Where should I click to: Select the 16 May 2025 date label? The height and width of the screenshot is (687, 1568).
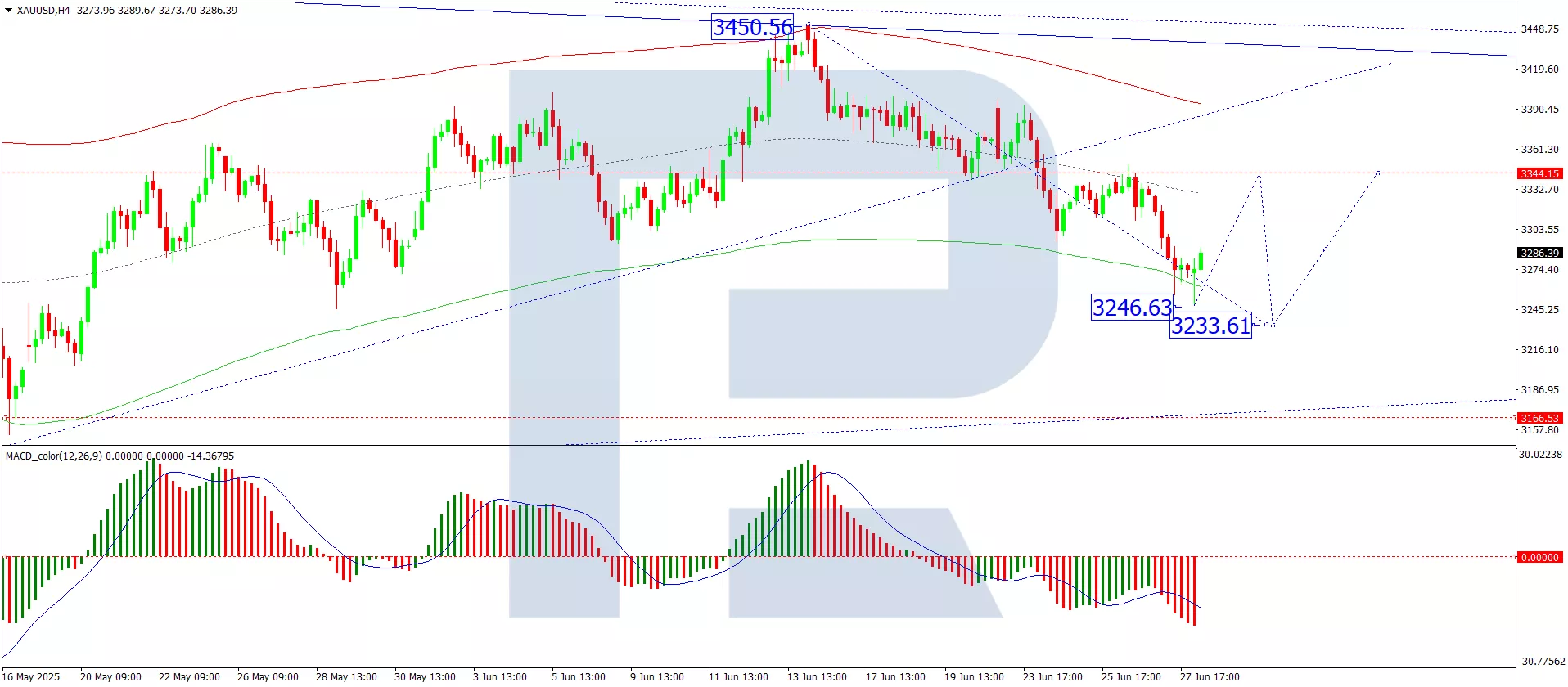(32, 677)
